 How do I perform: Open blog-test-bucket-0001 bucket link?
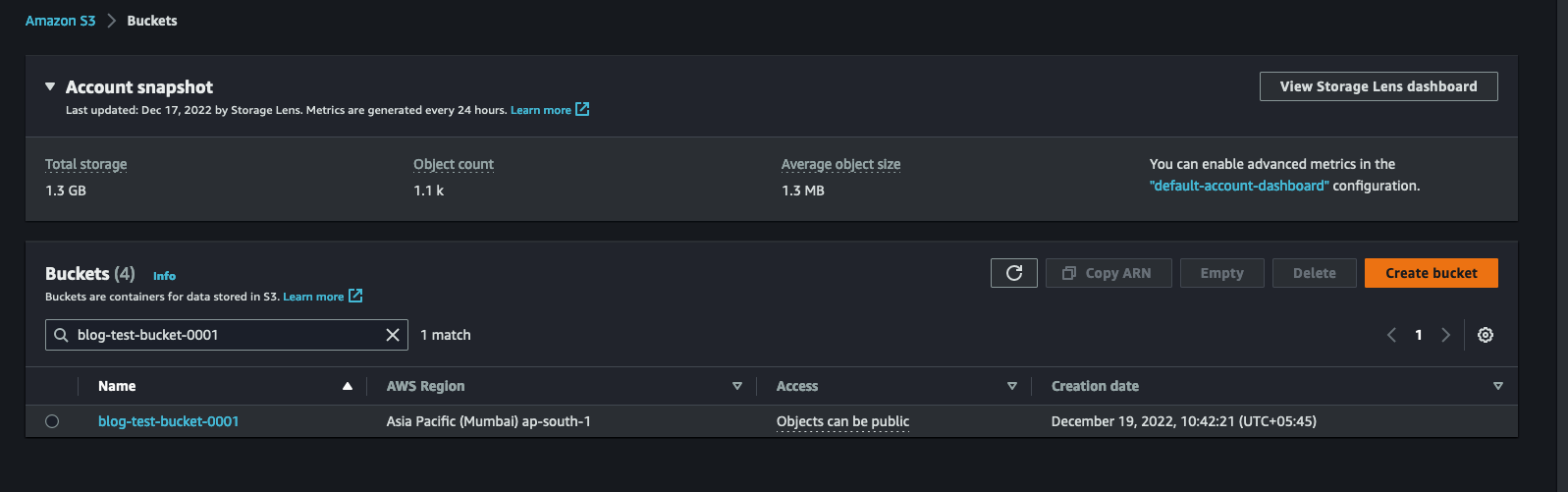tap(168, 421)
